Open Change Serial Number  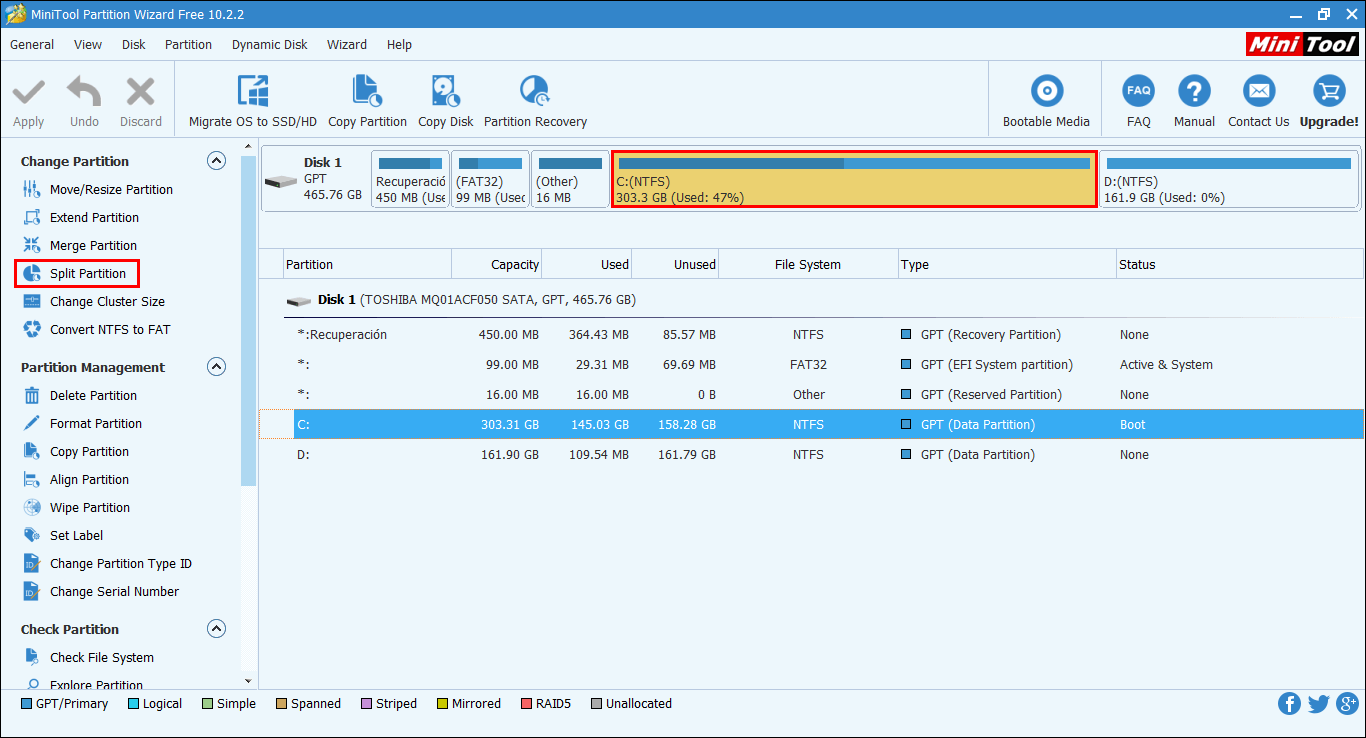(101, 591)
